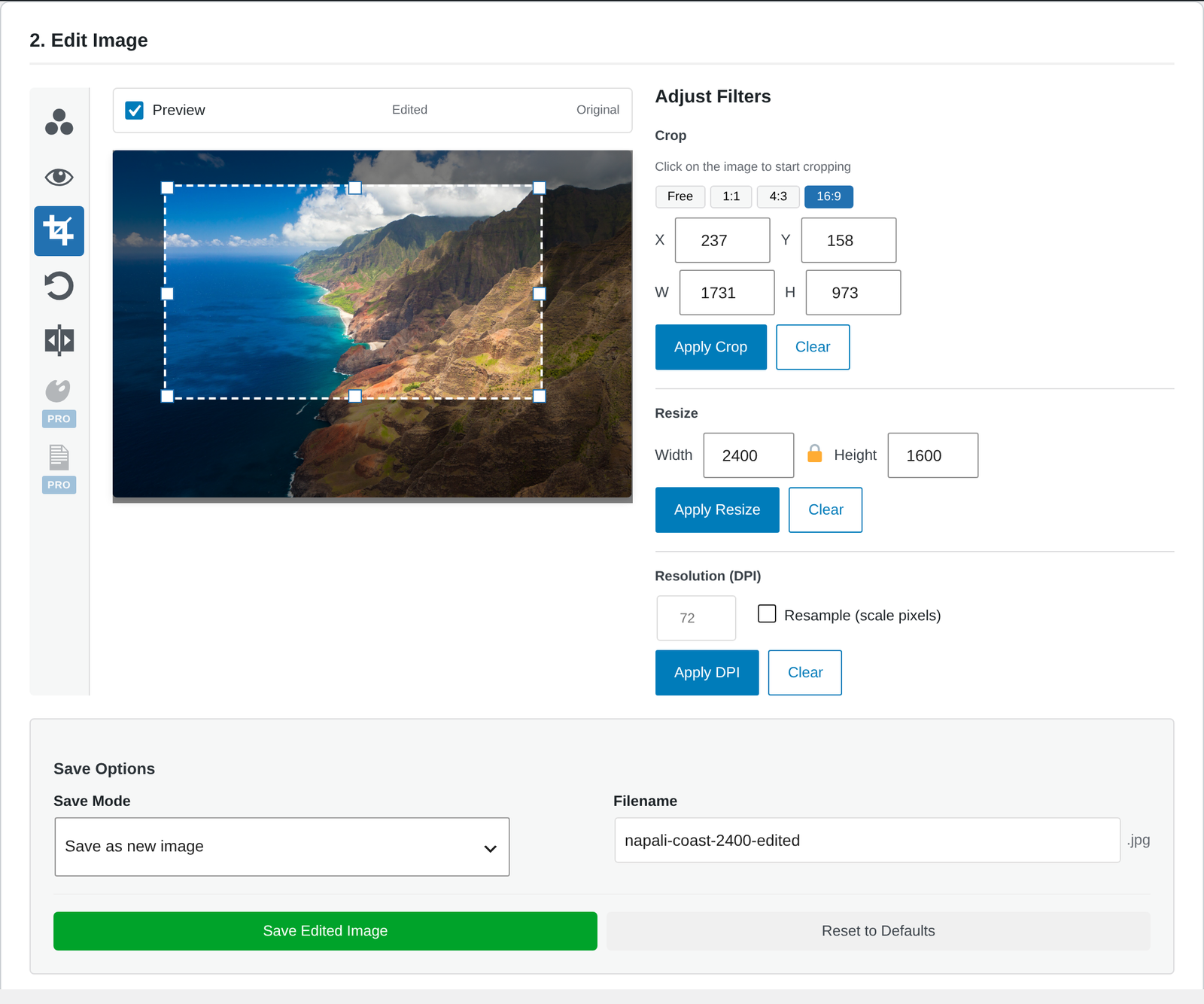Viewport: 1204px width, 1004px height.
Task: Focus the crop X field (237)
Action: 722,240
